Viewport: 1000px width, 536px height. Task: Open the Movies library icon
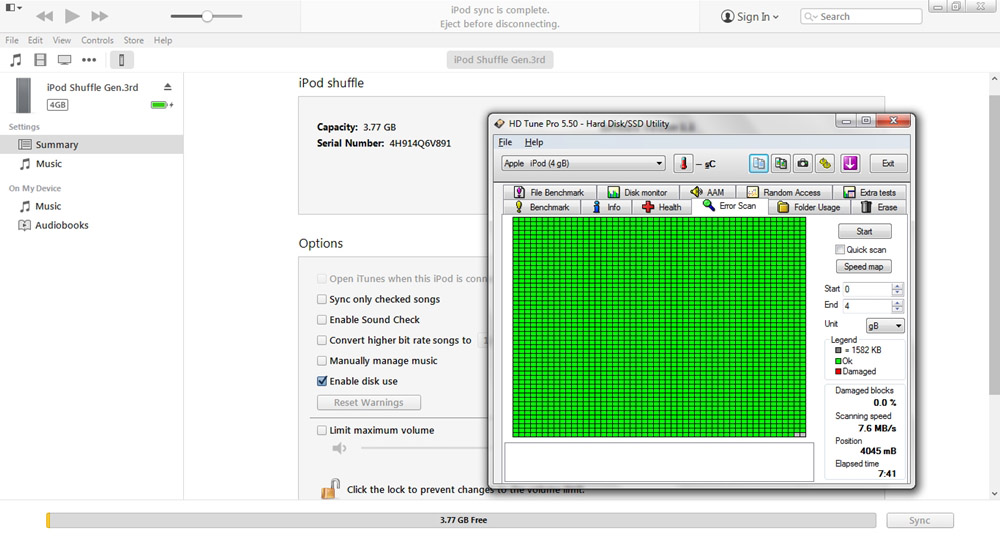coord(40,60)
